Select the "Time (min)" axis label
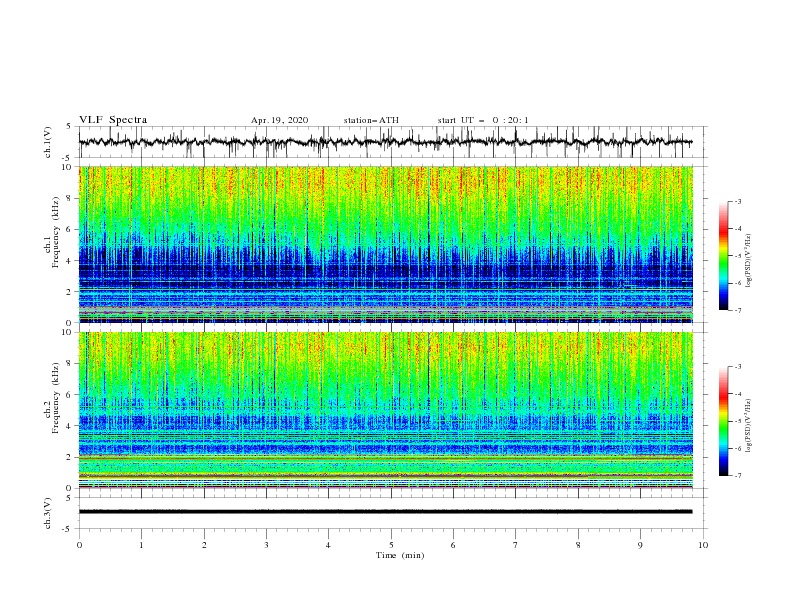 pyautogui.click(x=400, y=555)
